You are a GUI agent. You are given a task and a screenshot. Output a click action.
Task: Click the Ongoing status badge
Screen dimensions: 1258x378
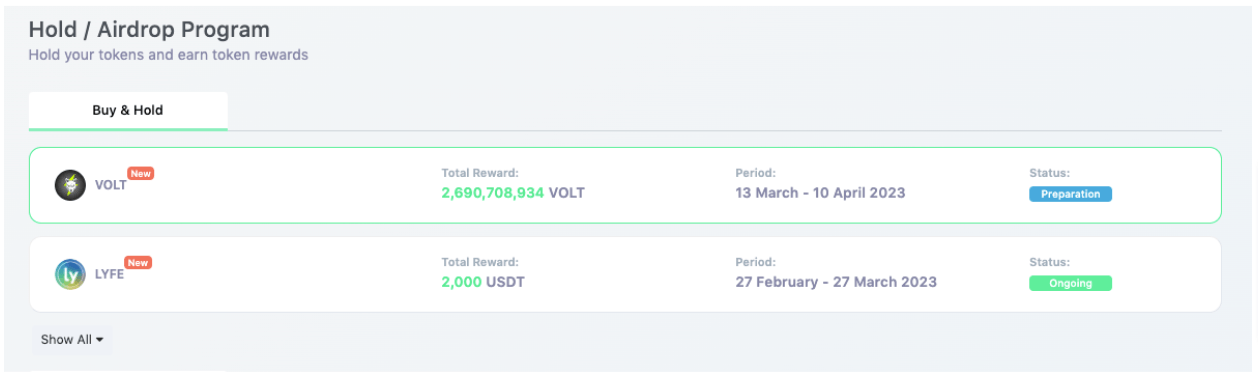[x=1070, y=283]
